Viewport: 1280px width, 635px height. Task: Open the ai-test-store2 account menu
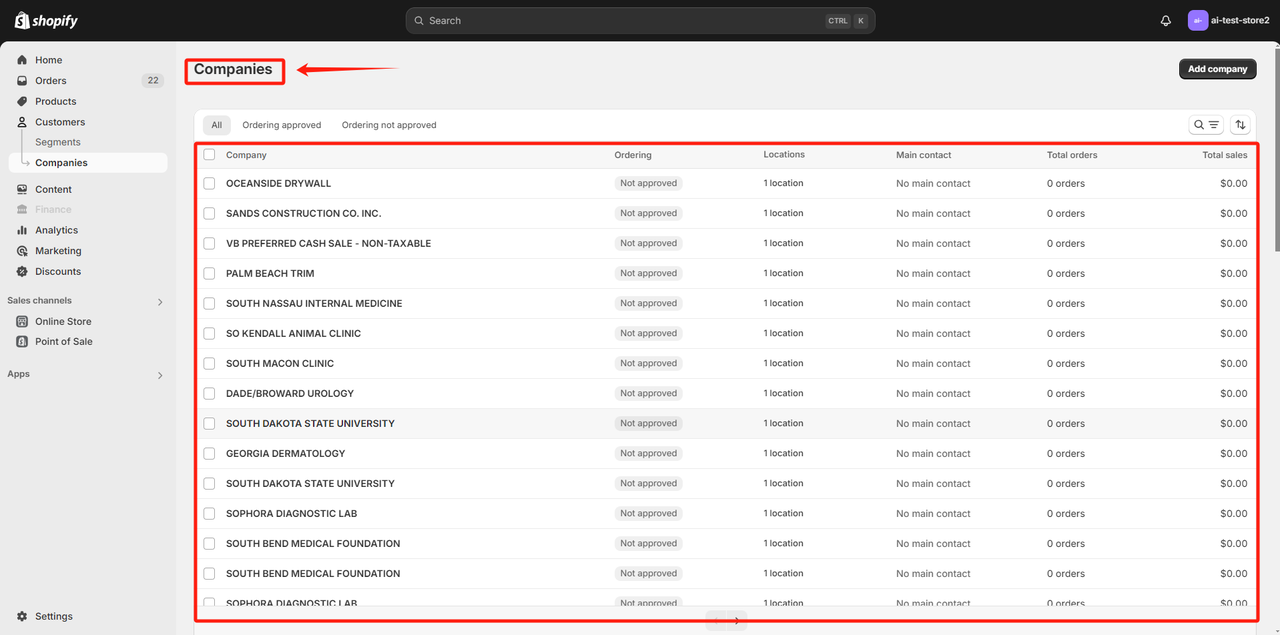1229,20
